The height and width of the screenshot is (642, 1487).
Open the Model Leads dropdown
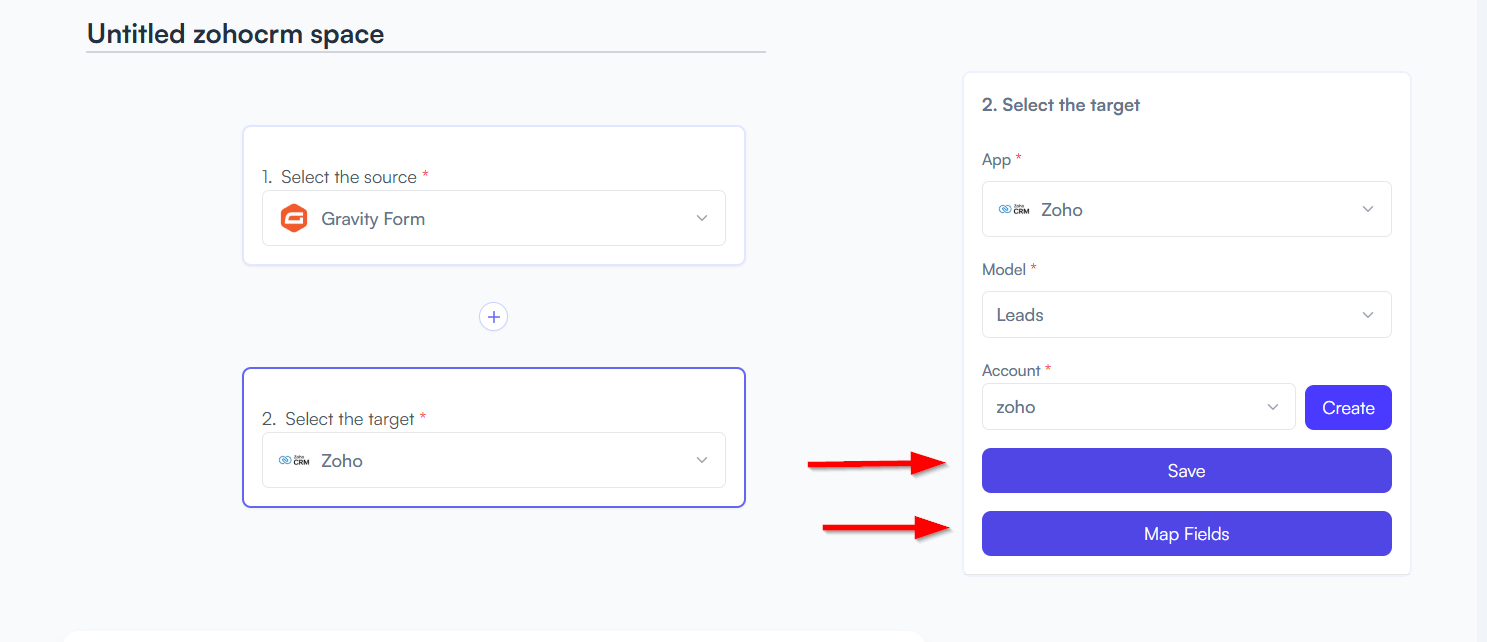pyautogui.click(x=1187, y=314)
